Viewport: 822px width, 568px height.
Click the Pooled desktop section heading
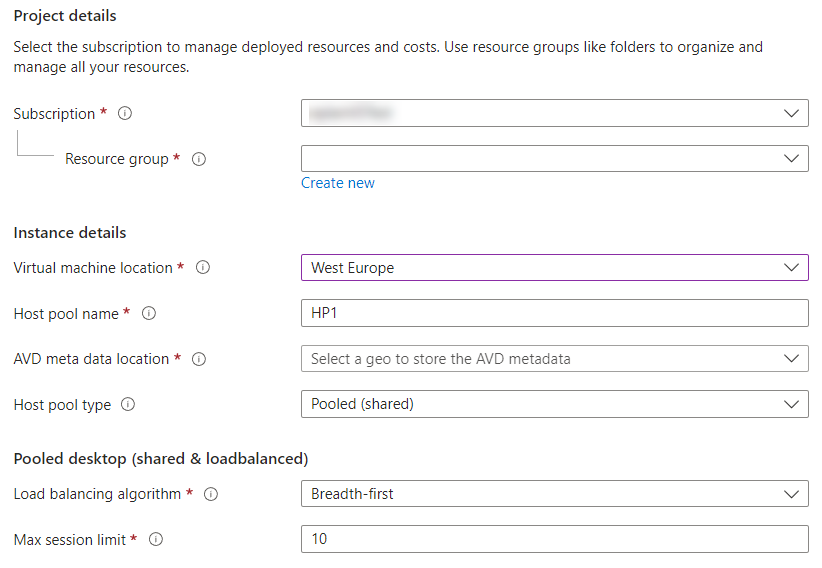tap(160, 459)
